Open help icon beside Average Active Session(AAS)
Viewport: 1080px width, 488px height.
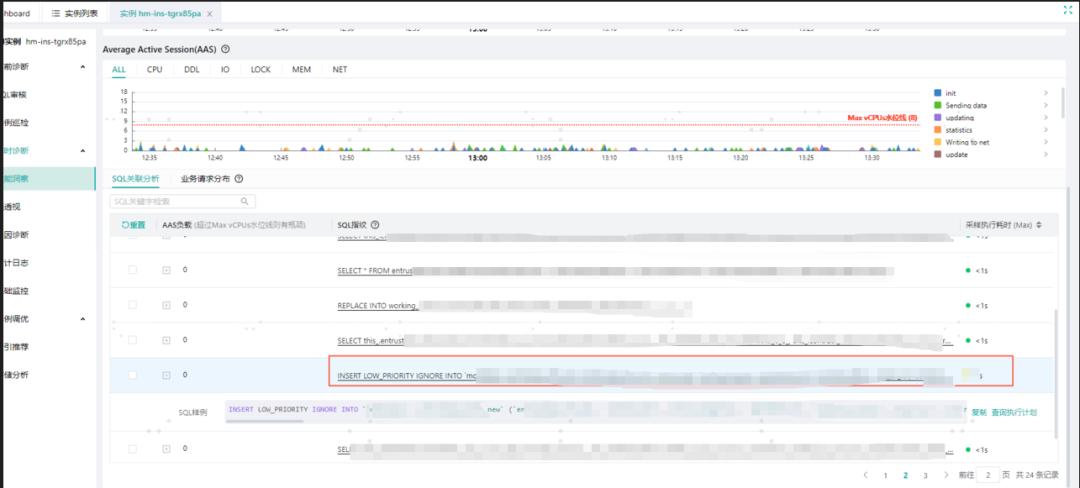tap(225, 50)
